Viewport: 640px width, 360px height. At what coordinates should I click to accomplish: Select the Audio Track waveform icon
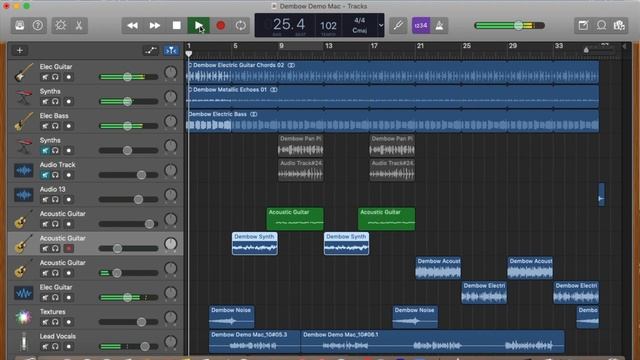pos(24,170)
